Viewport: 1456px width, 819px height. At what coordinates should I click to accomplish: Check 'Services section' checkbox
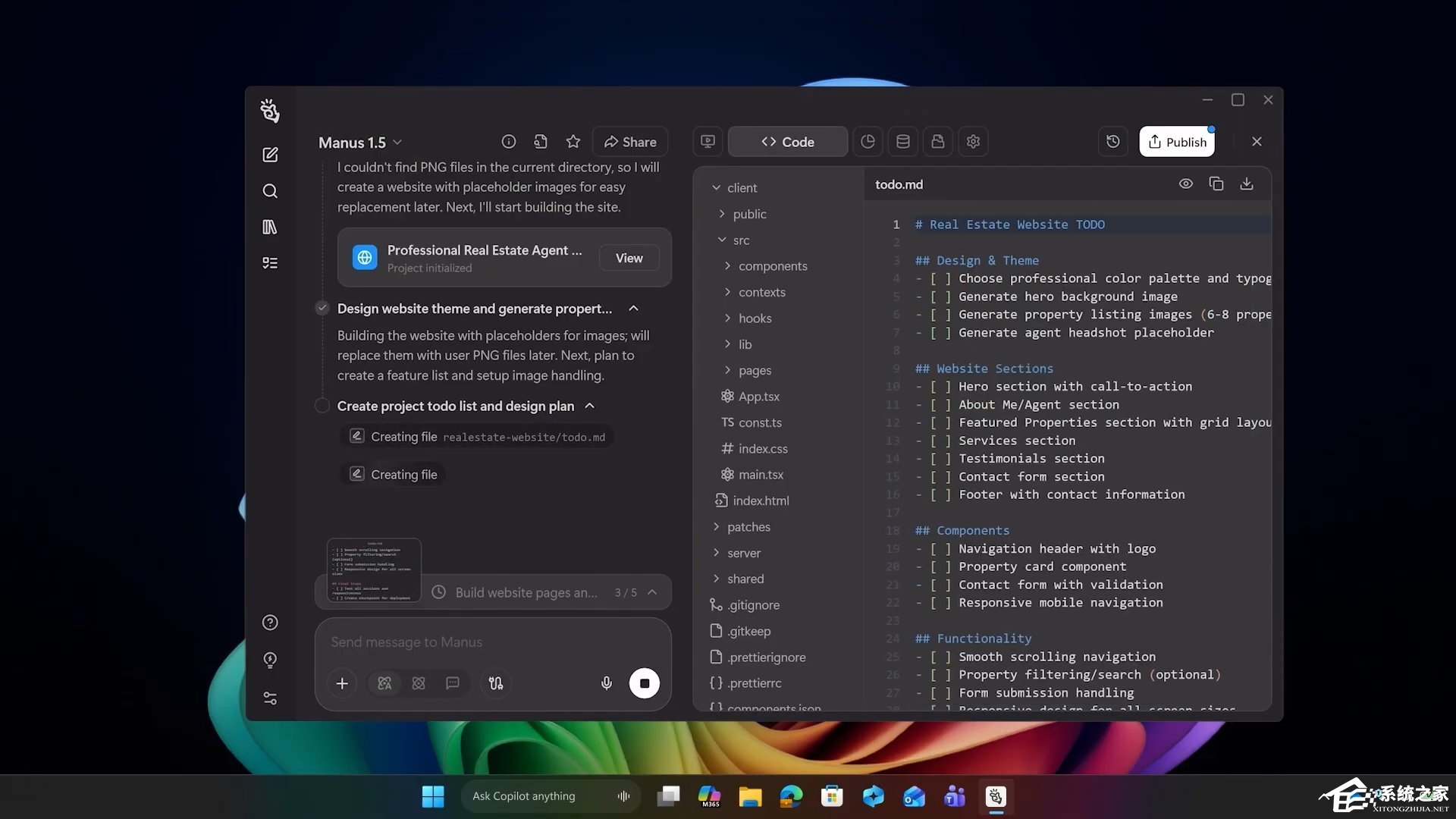point(940,441)
